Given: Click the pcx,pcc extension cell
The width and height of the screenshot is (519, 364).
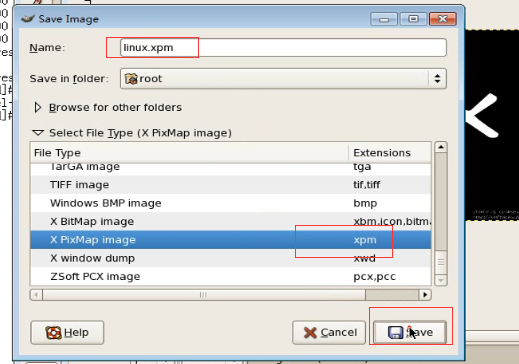Looking at the screenshot, I should [374, 277].
